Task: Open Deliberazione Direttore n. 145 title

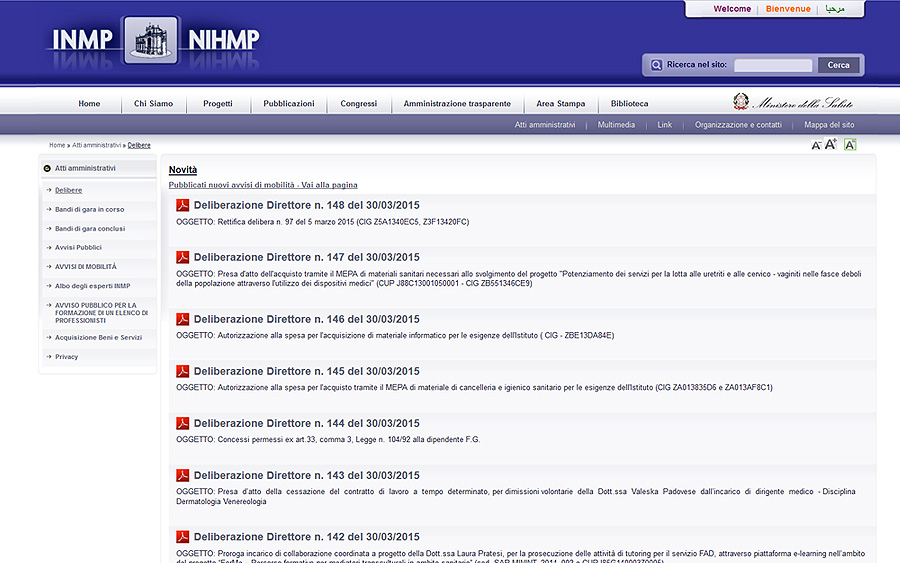Action: [x=307, y=372]
